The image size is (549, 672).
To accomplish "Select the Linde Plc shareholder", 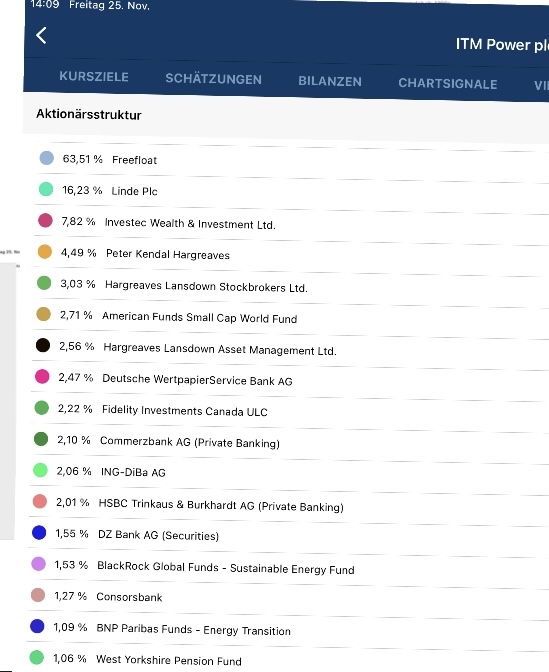I will point(134,191).
